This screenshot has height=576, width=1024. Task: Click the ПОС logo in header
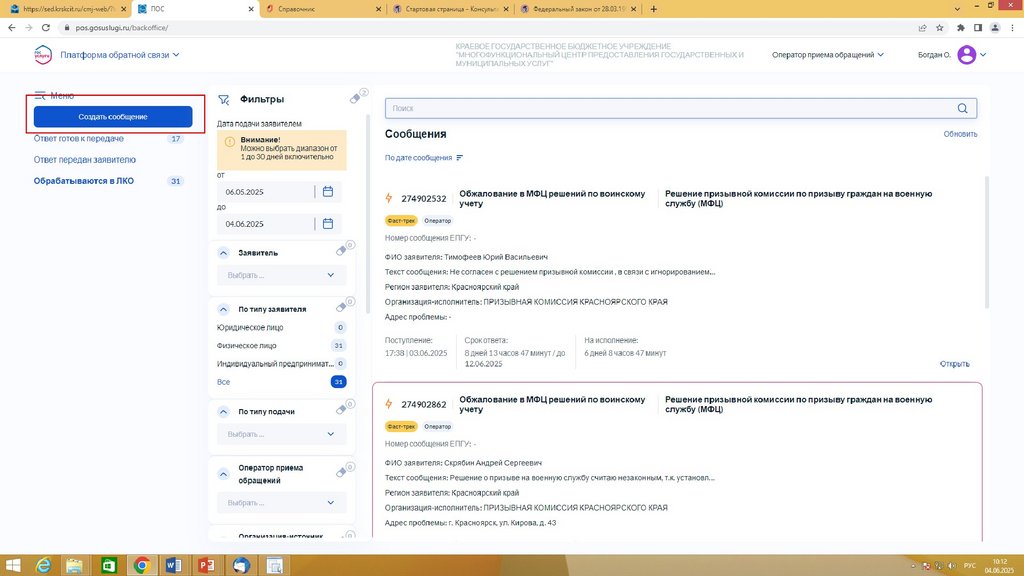(x=43, y=55)
